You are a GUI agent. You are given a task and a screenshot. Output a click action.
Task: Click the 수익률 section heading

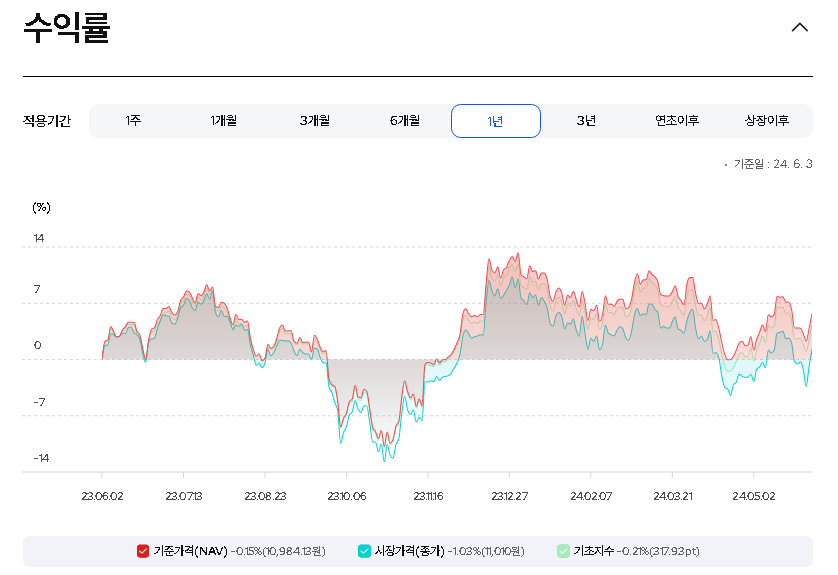(67, 27)
